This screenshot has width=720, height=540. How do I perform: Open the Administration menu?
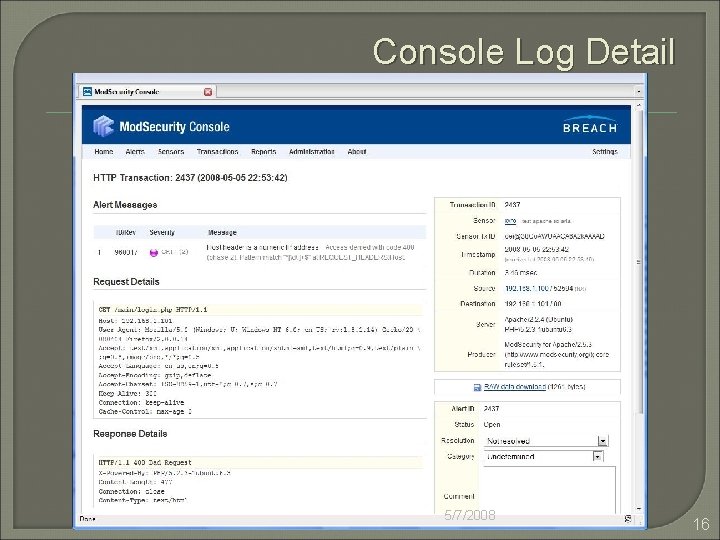pos(312,152)
